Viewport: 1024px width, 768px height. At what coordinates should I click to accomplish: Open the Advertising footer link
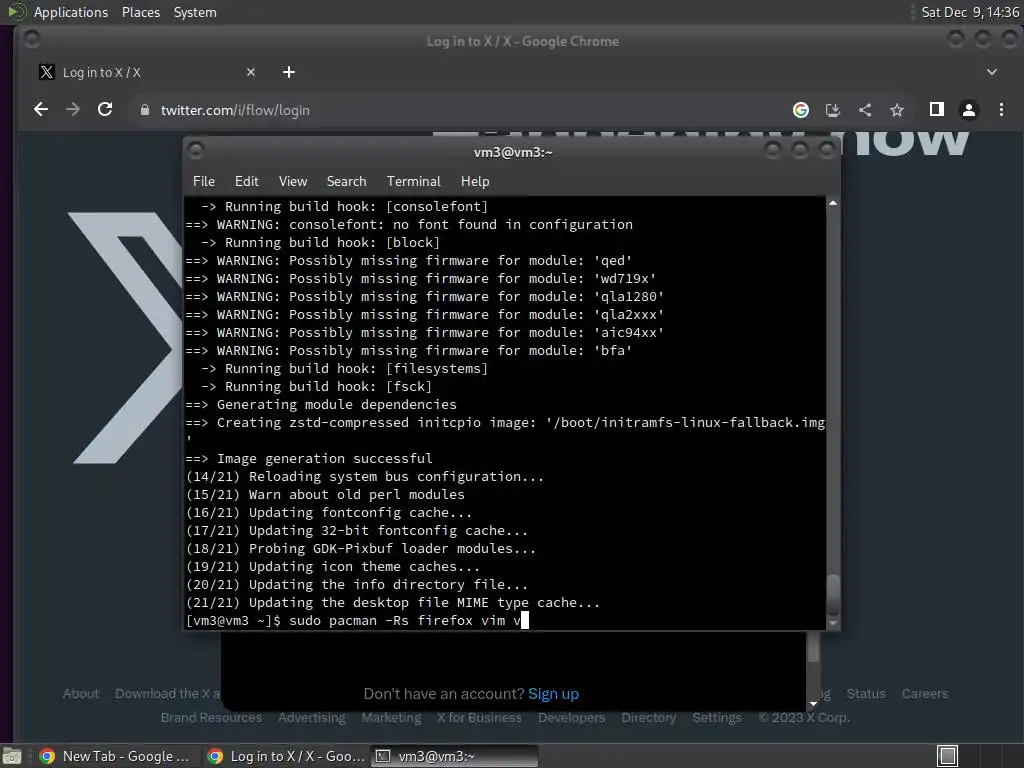312,717
